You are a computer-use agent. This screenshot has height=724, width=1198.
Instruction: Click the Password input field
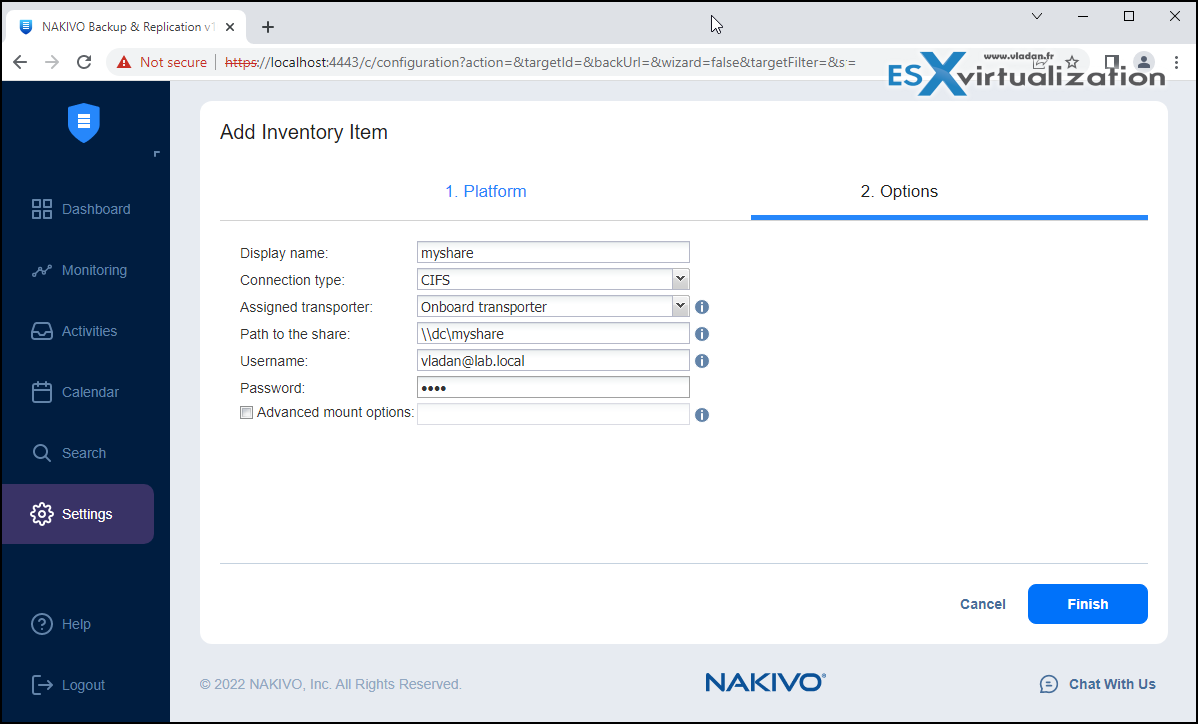click(x=553, y=387)
